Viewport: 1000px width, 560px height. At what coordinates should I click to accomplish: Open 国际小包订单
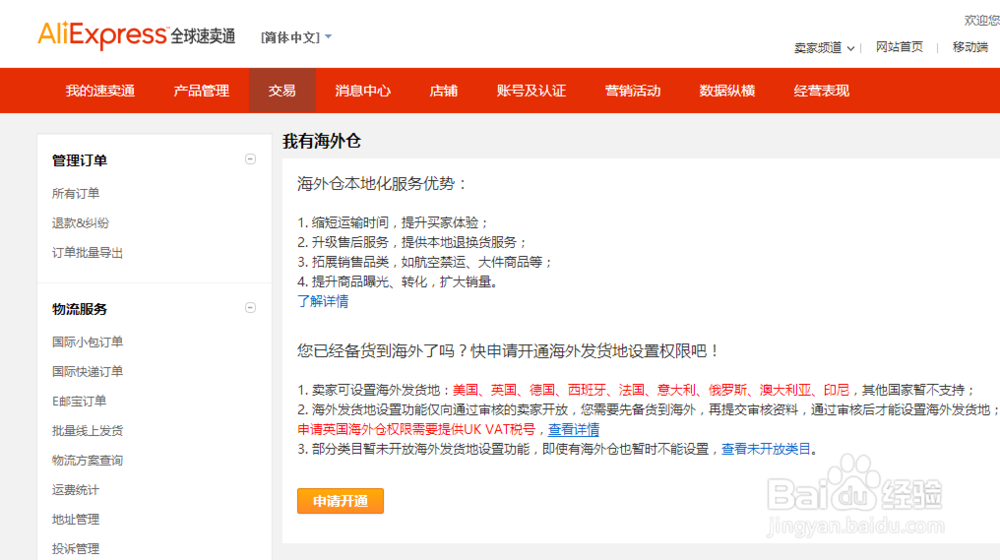[87, 342]
